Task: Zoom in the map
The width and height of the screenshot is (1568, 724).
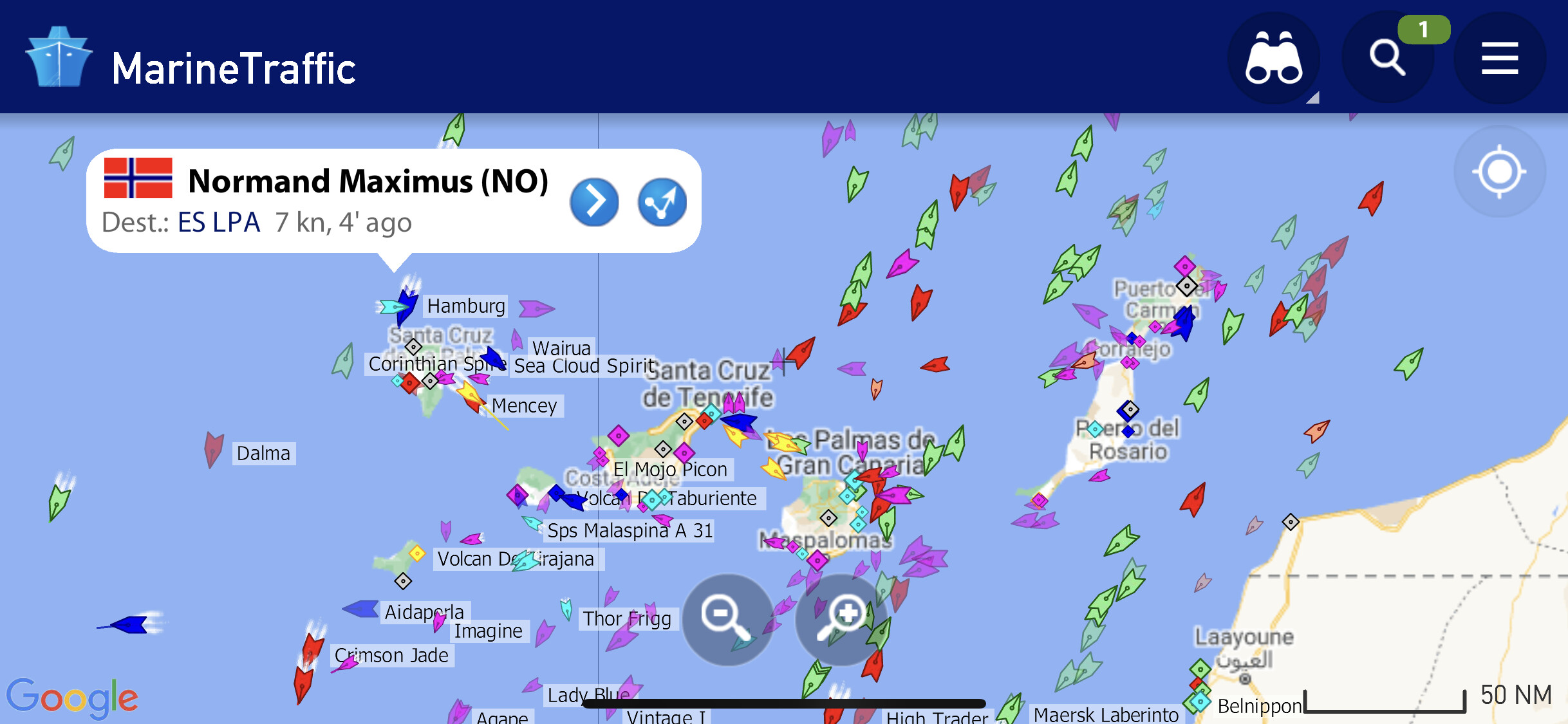Action: click(x=841, y=619)
